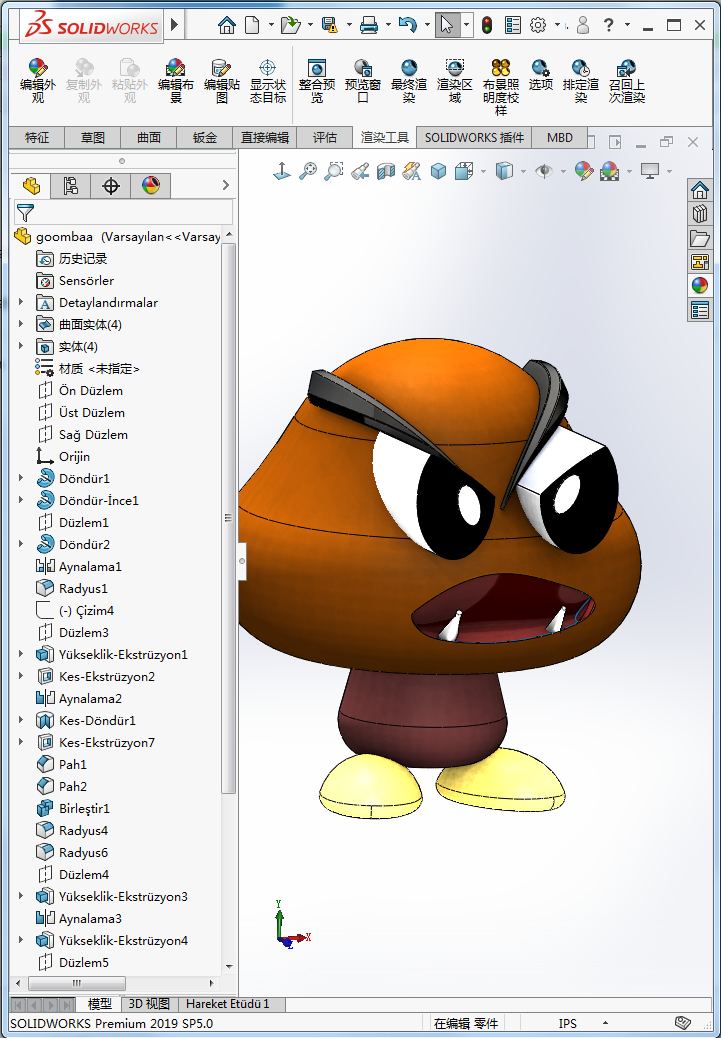Open the Display Style dropdown arrow
Screen dimensions: 721x1038
(x=523, y=171)
